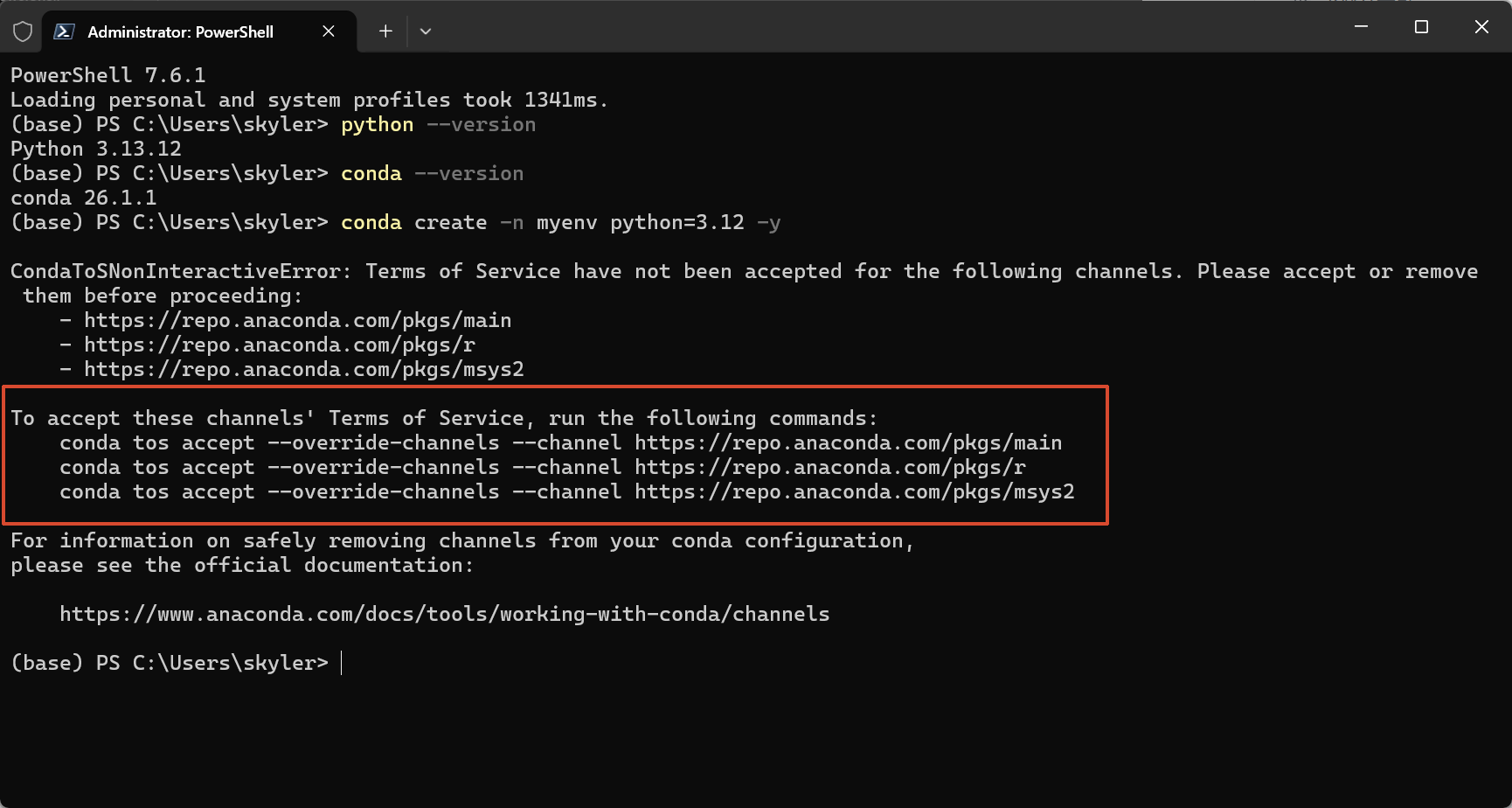The image size is (1512, 808).
Task: Minimize the terminal window
Action: coord(1361,27)
